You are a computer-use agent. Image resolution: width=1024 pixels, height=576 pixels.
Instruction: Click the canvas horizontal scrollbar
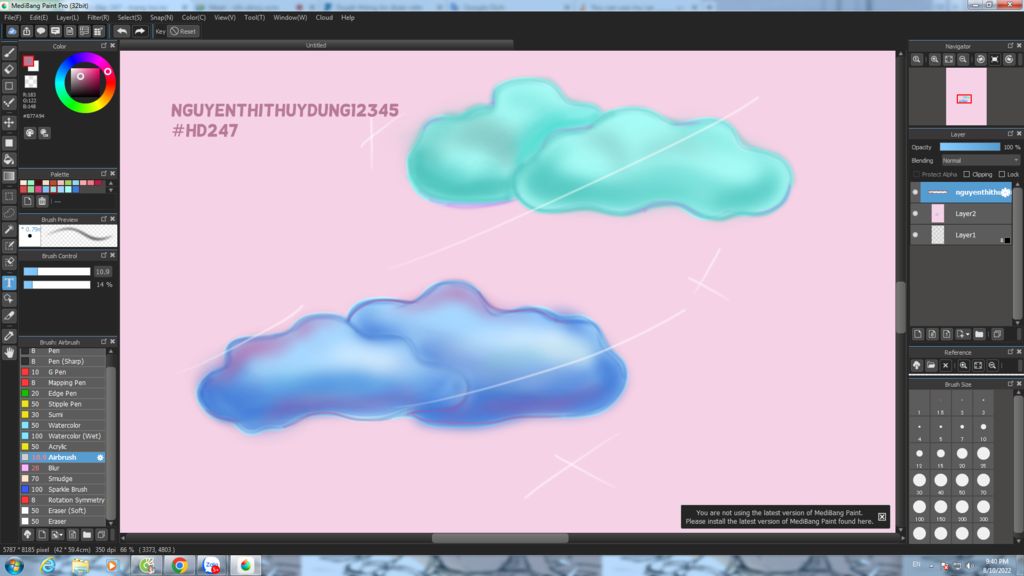[500, 539]
